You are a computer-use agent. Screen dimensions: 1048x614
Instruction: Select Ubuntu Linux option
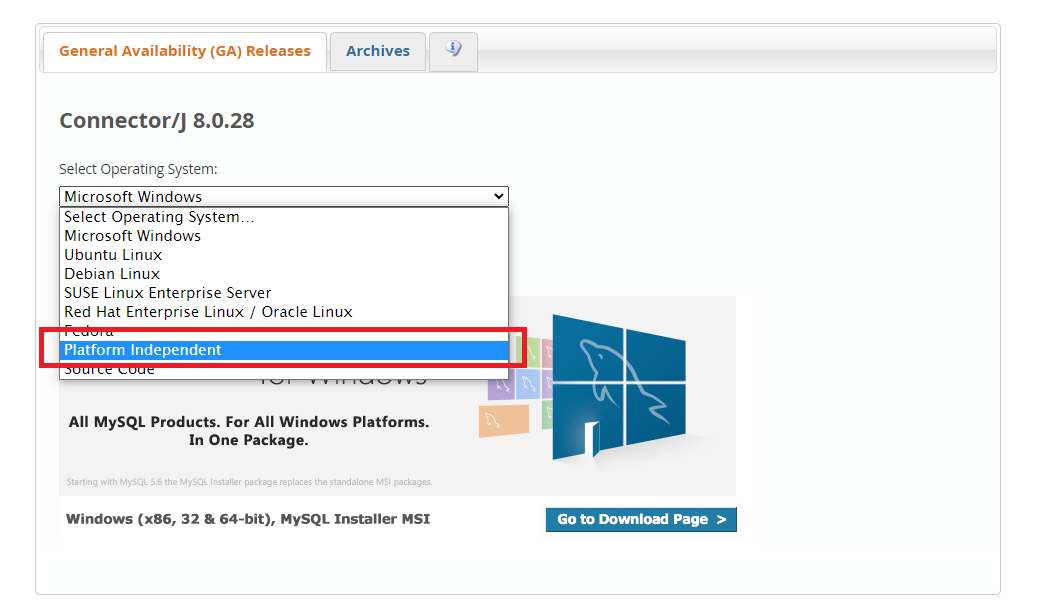tap(283, 255)
